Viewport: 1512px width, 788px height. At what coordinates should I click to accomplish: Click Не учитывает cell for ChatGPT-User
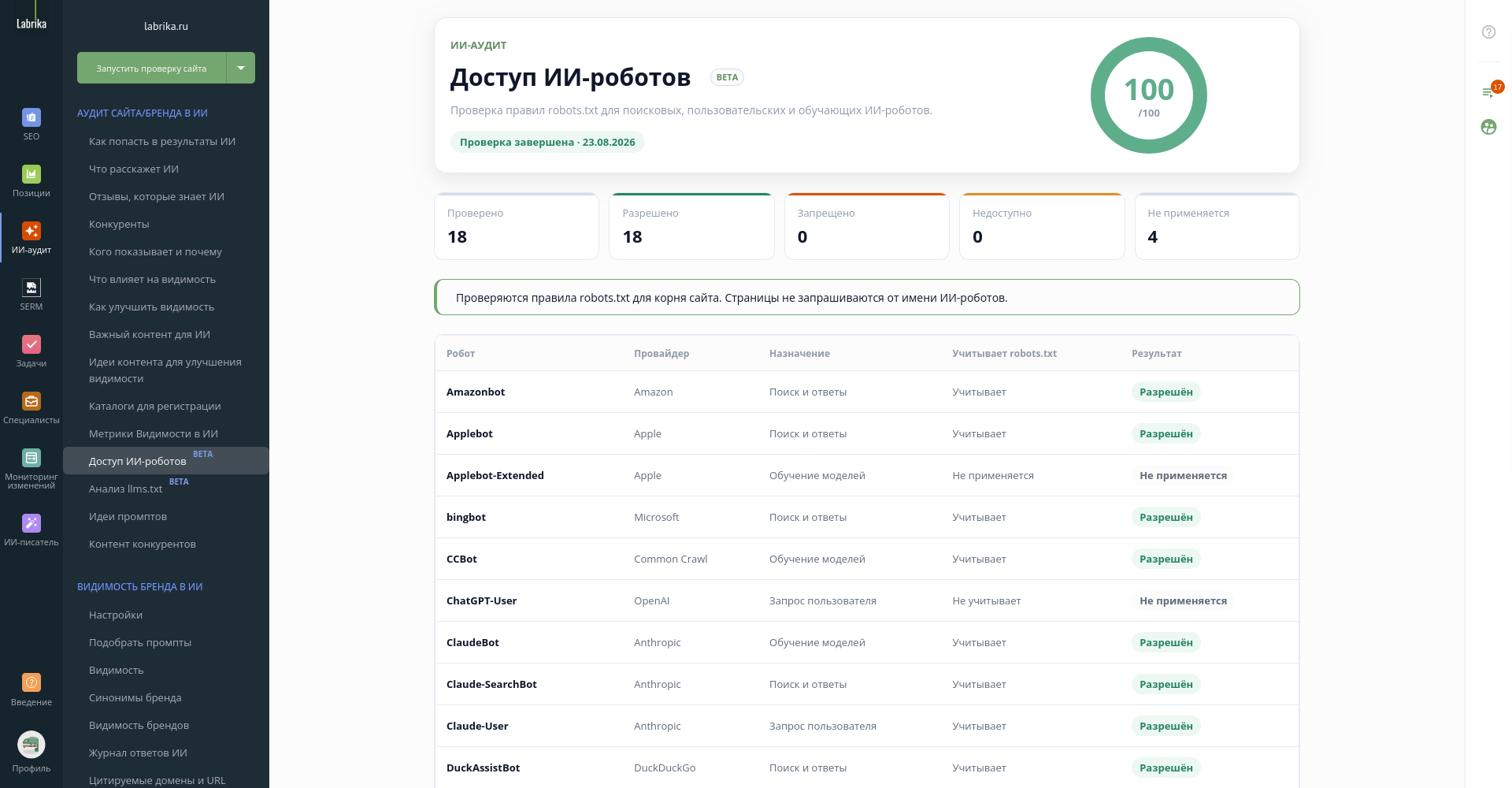click(987, 601)
